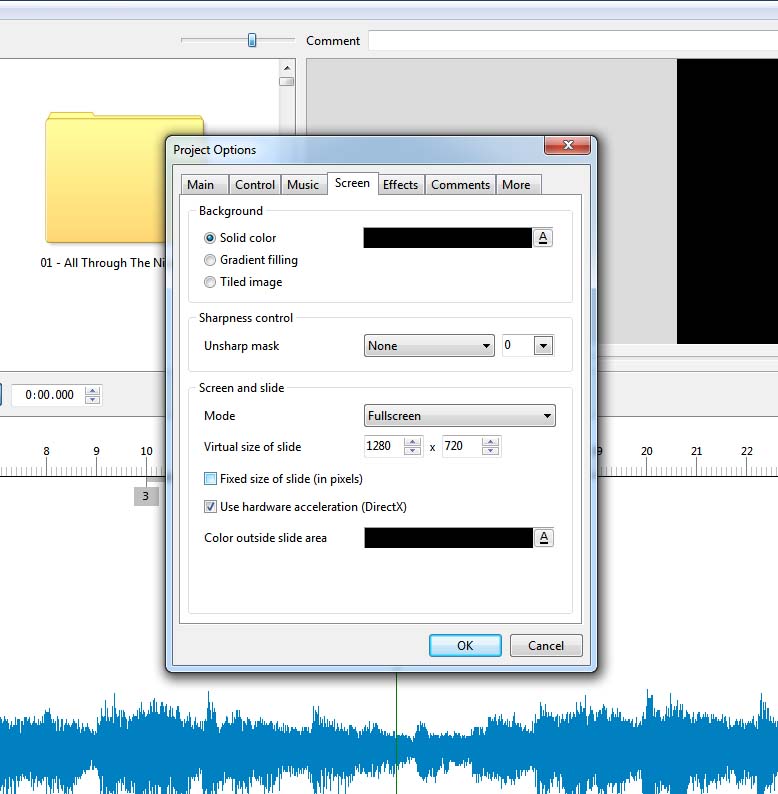Switch to the Music tab
This screenshot has height=794, width=778.
(303, 185)
